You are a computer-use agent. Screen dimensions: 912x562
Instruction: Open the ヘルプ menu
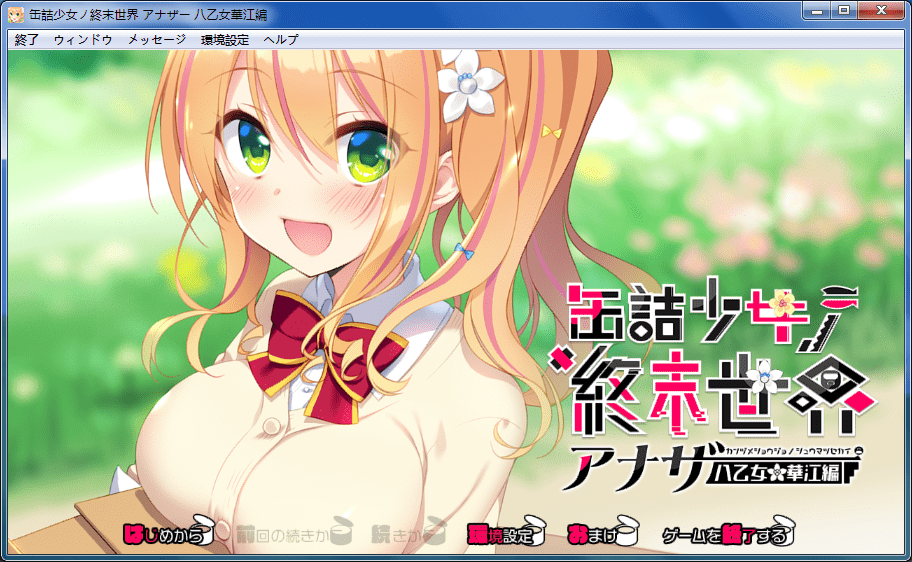point(281,40)
